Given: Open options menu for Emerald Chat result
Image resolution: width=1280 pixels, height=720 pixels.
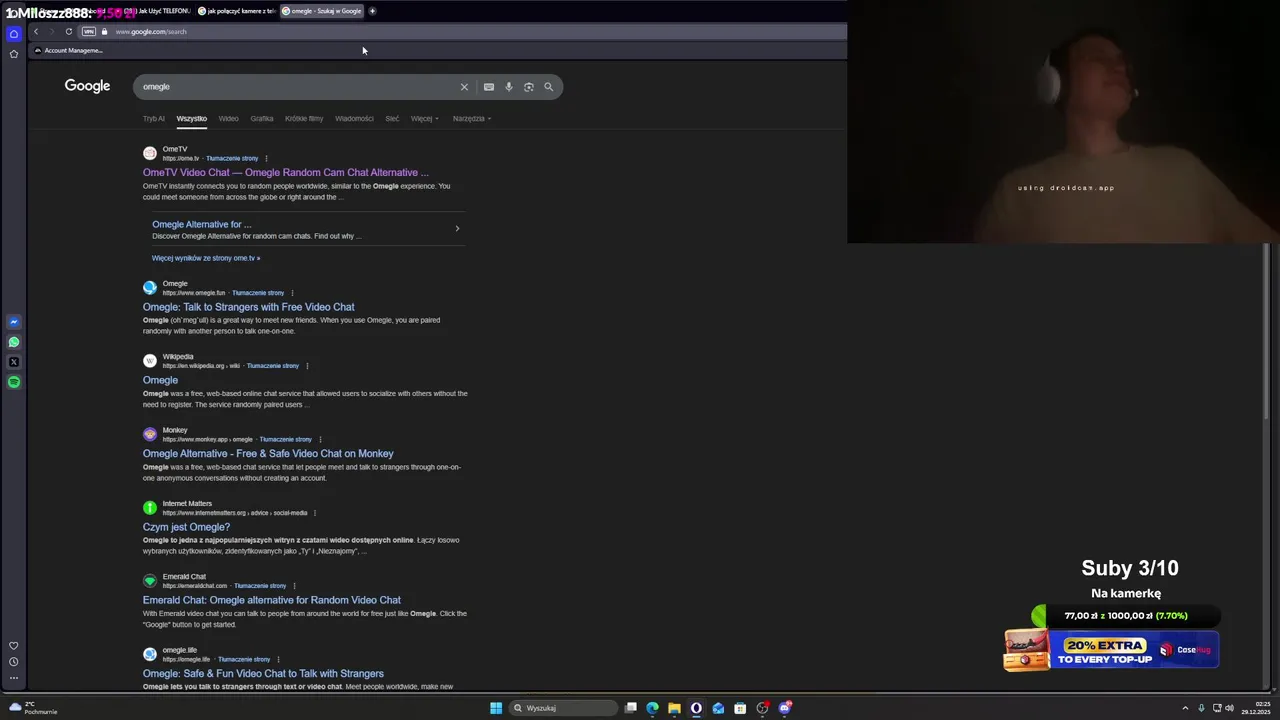Looking at the screenshot, I should pos(294,586).
